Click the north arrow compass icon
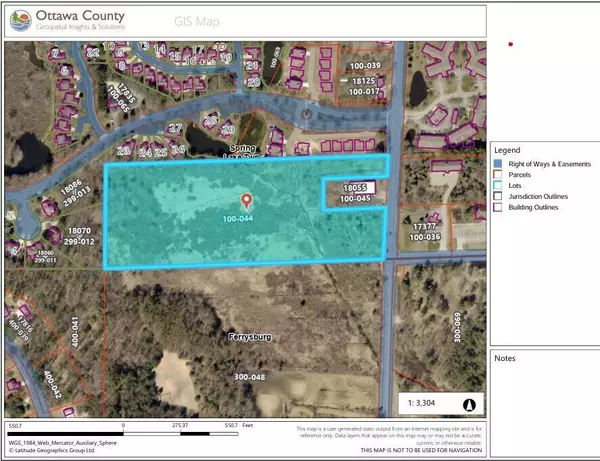 [x=469, y=404]
